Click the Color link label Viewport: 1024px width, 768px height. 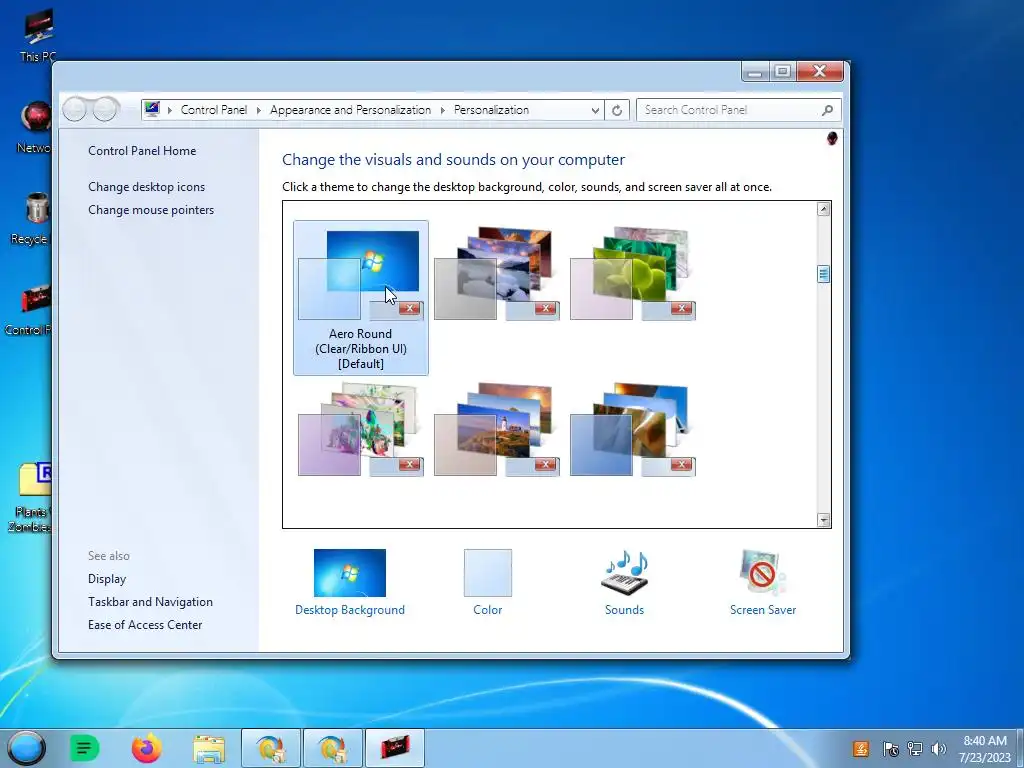pyautogui.click(x=488, y=610)
